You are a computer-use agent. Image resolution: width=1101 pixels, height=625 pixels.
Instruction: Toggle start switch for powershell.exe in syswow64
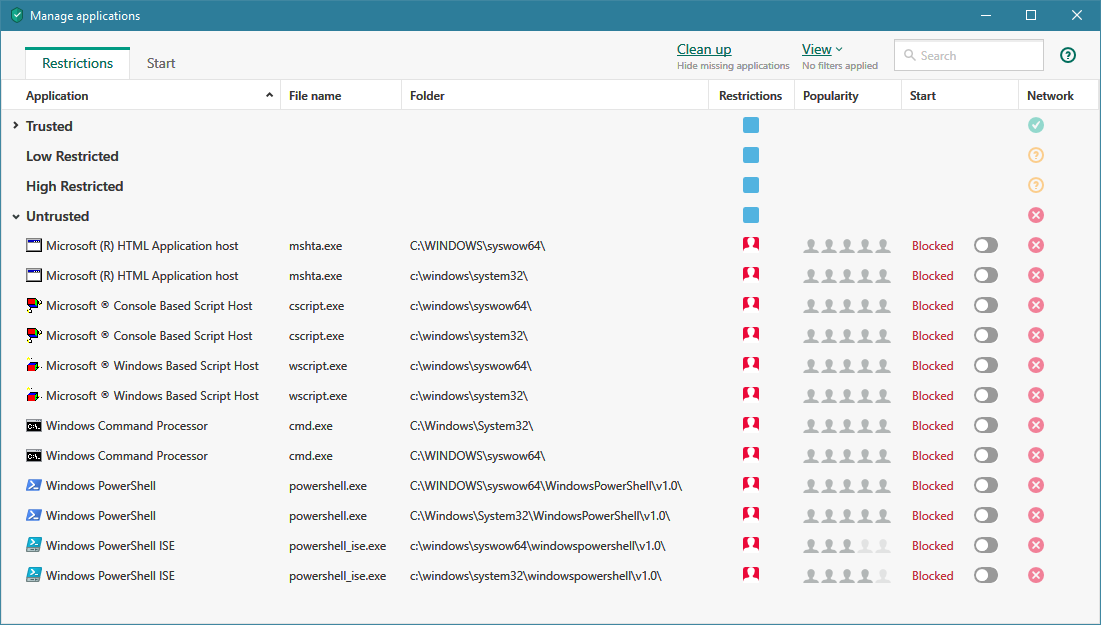pos(986,485)
